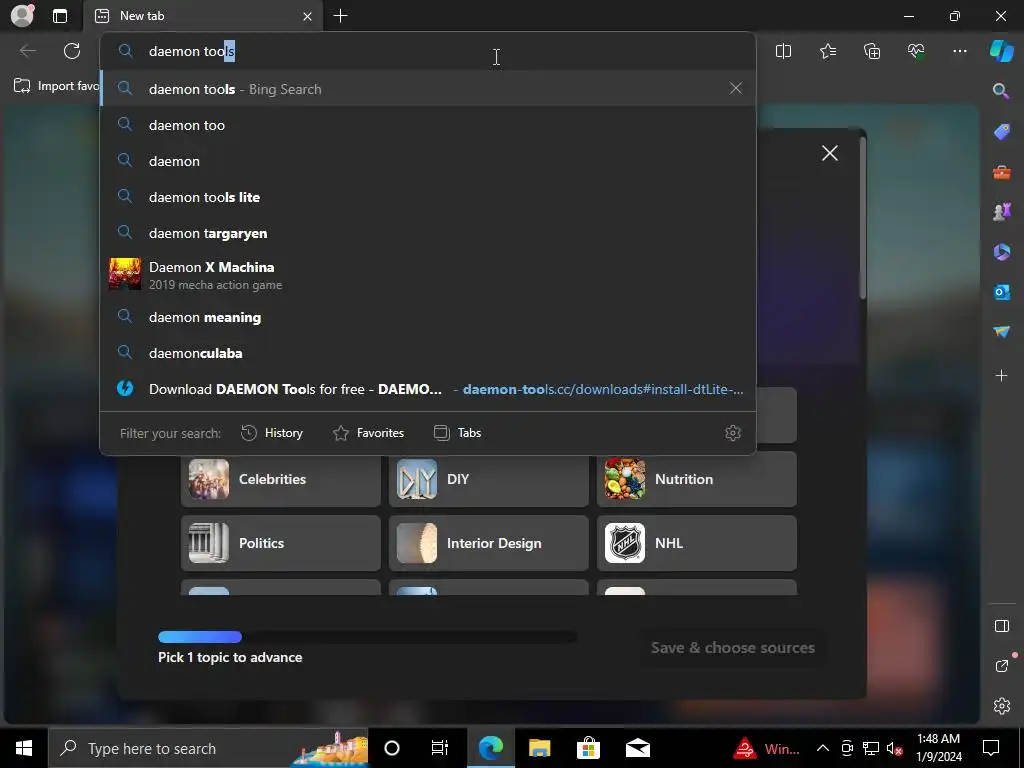Click Save & choose sources button
1024x768 pixels.
[x=733, y=648]
